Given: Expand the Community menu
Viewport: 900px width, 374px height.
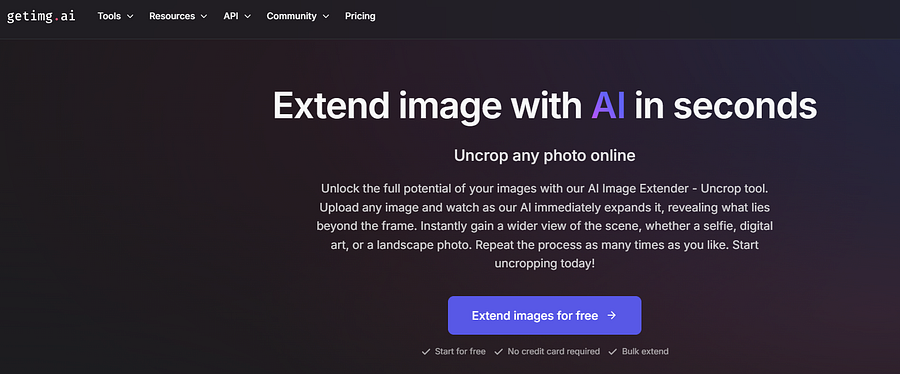Looking at the screenshot, I should [x=298, y=16].
